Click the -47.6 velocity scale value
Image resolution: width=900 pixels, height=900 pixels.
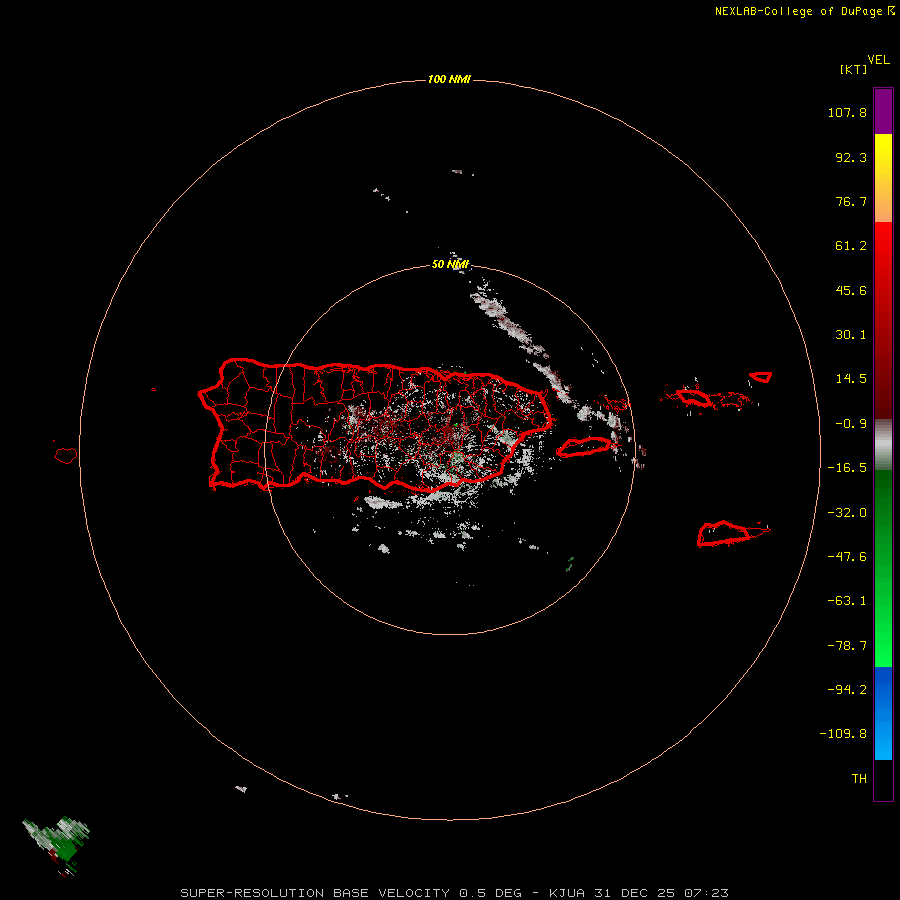pyautogui.click(x=847, y=557)
